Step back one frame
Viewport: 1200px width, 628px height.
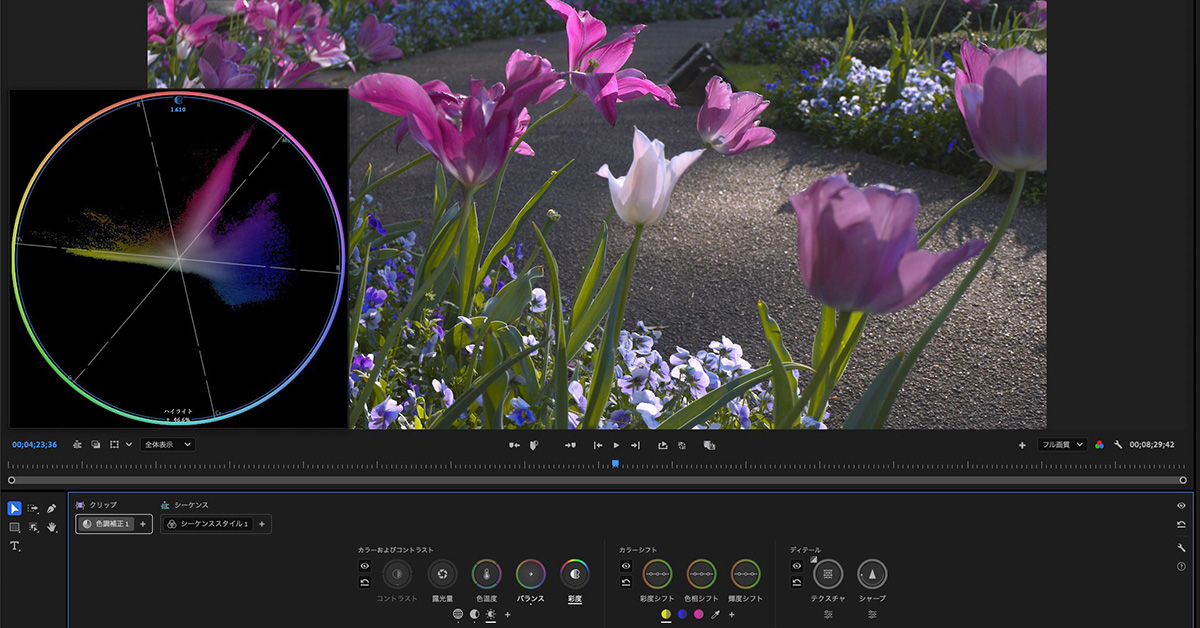[598, 445]
